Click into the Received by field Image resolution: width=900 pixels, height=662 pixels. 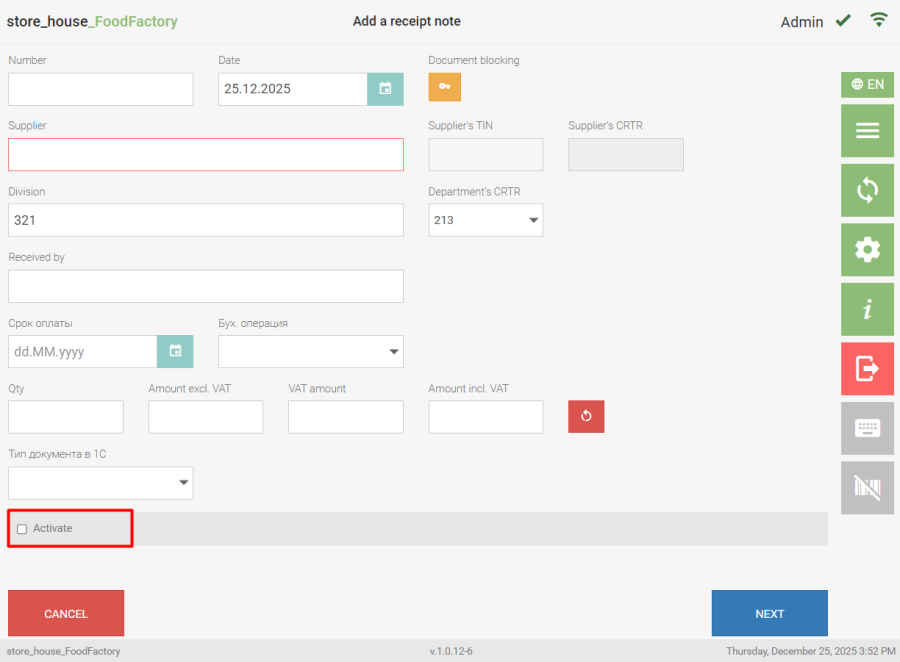[x=206, y=286]
